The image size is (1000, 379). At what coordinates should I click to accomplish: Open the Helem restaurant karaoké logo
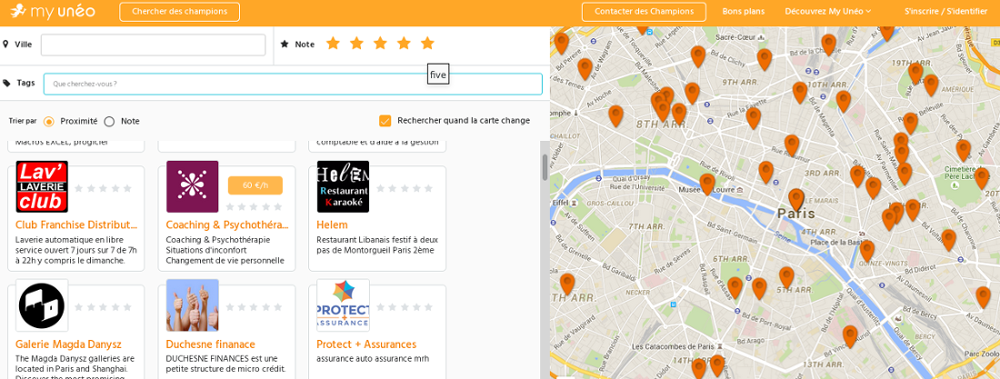coord(343,187)
